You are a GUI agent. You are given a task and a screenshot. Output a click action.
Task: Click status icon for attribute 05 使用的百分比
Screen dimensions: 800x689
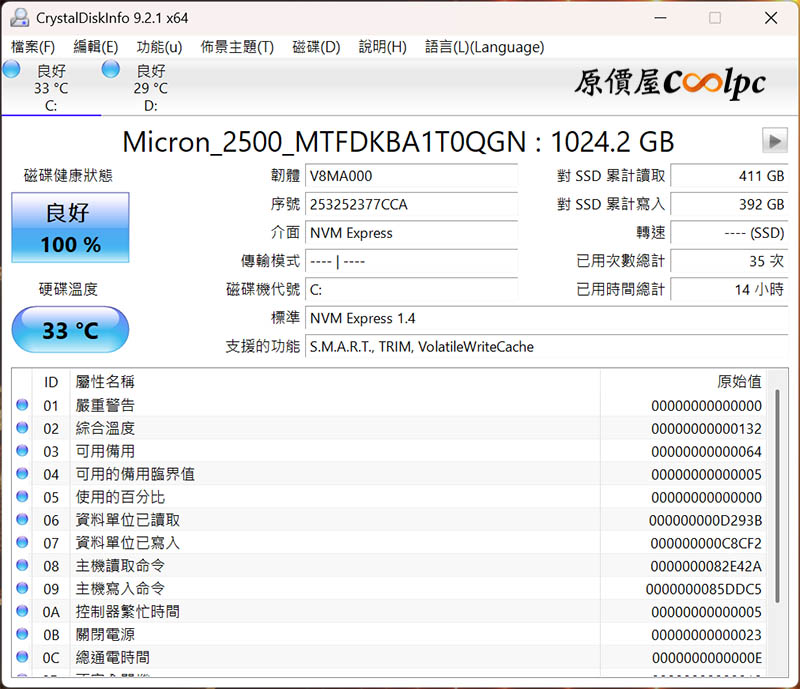23,497
